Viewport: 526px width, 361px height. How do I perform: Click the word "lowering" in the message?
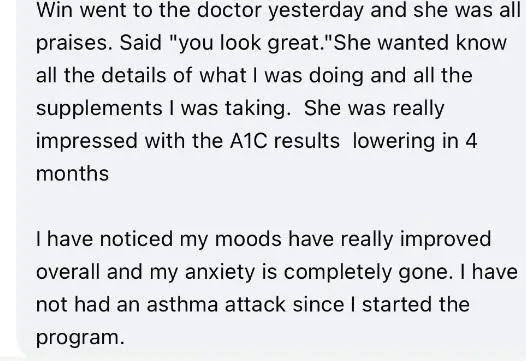(394, 142)
